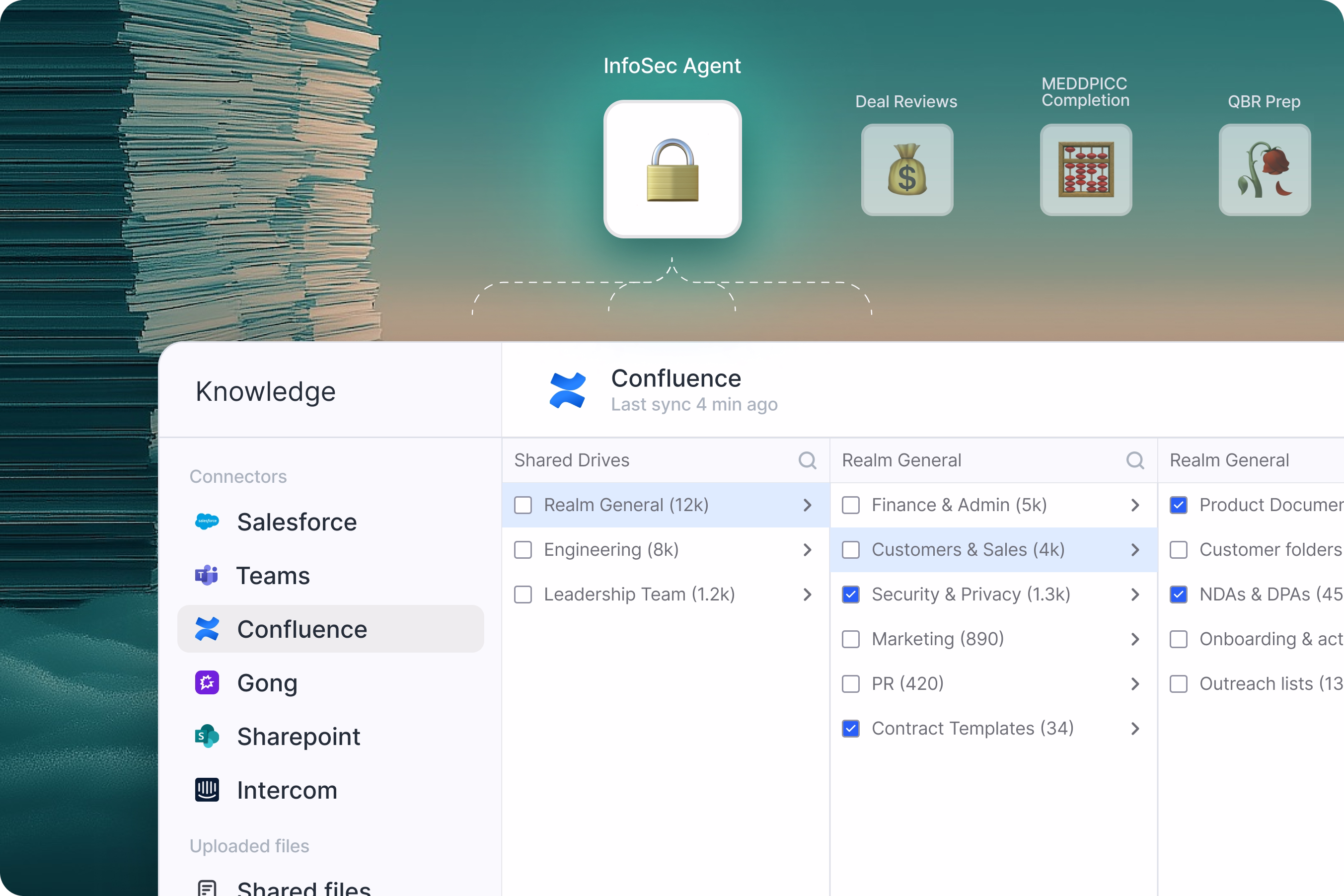Open the InfoSec Agent padlock icon
The image size is (1344, 896).
pos(672,169)
